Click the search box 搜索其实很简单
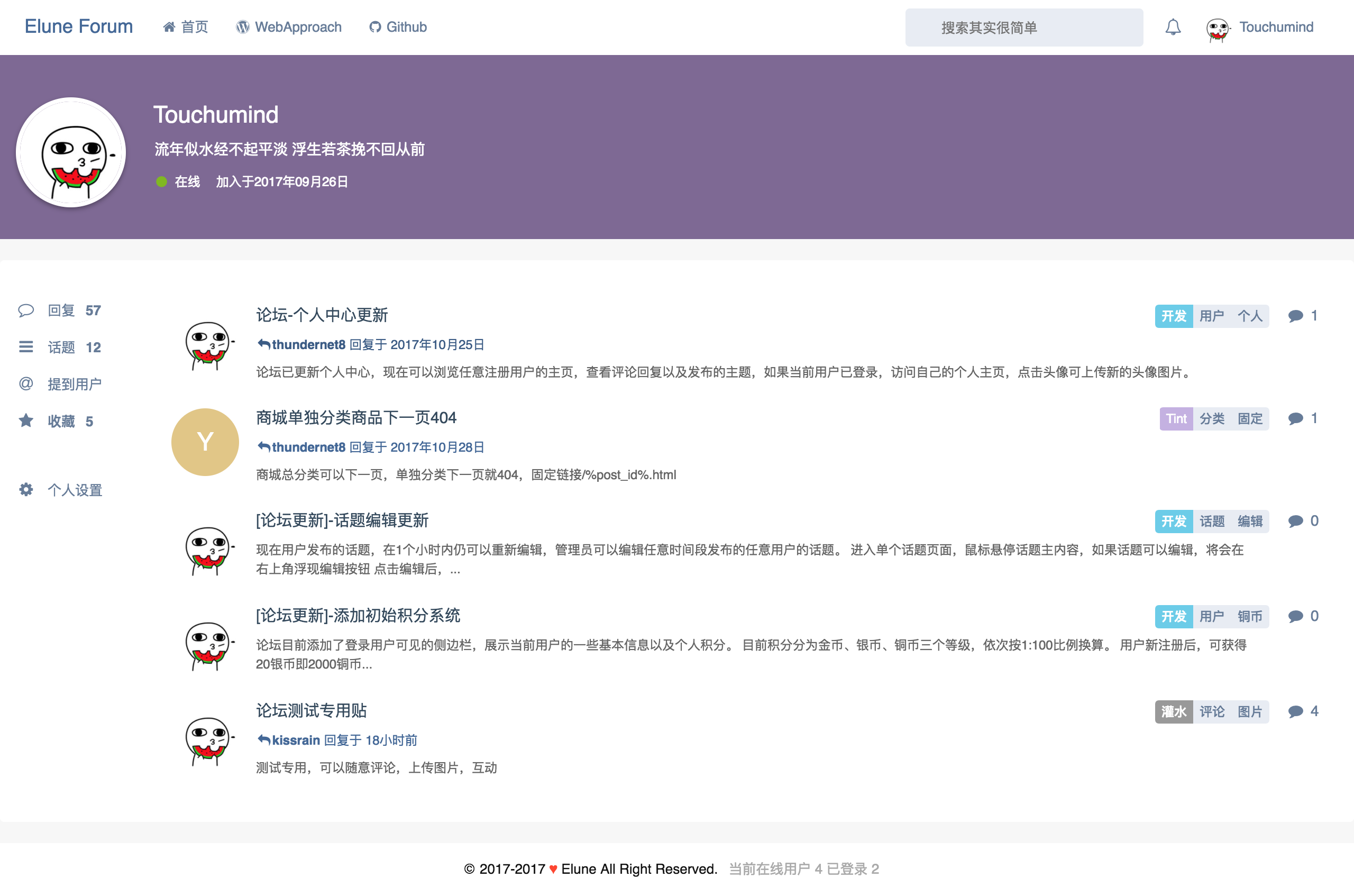 tap(1024, 28)
